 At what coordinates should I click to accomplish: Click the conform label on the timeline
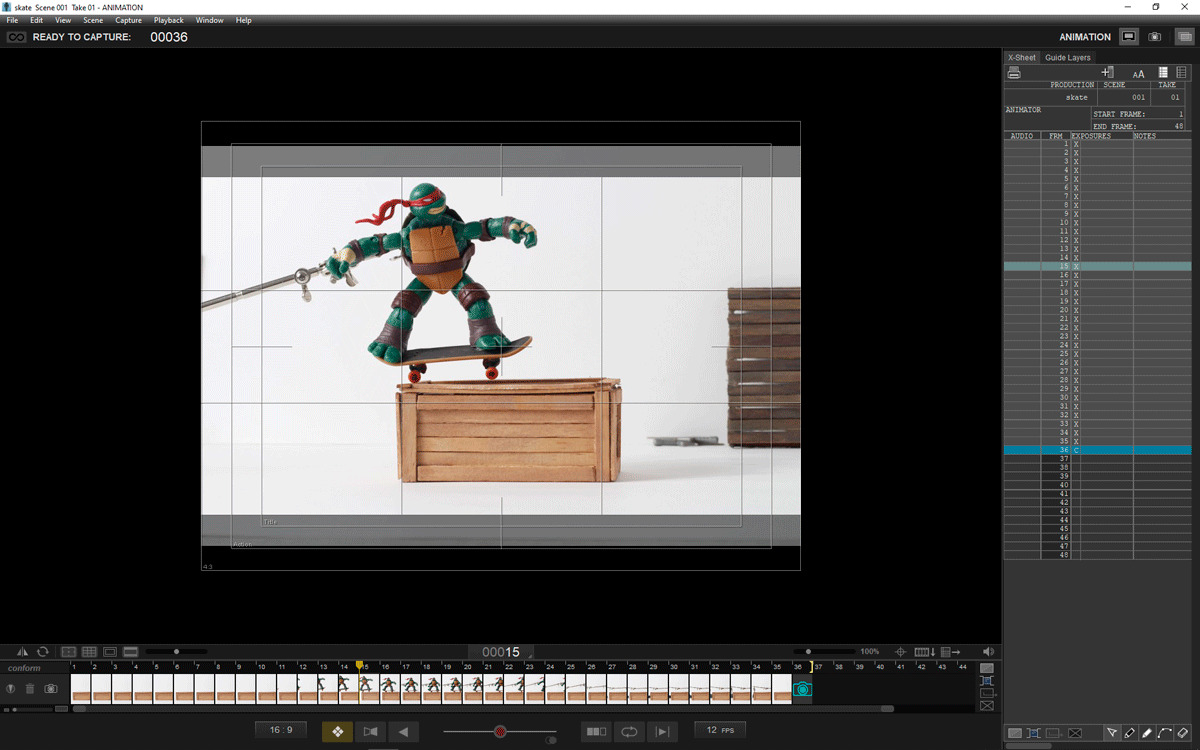(x=24, y=668)
